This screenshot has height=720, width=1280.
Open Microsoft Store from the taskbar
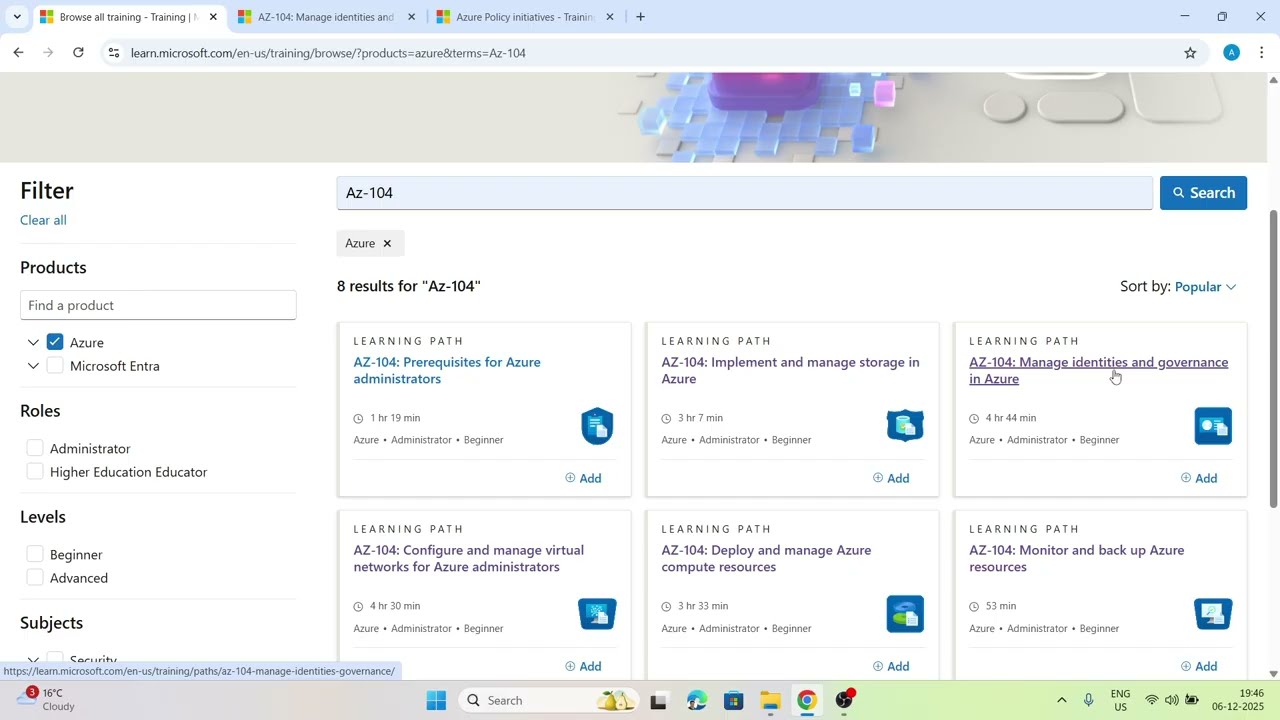733,700
